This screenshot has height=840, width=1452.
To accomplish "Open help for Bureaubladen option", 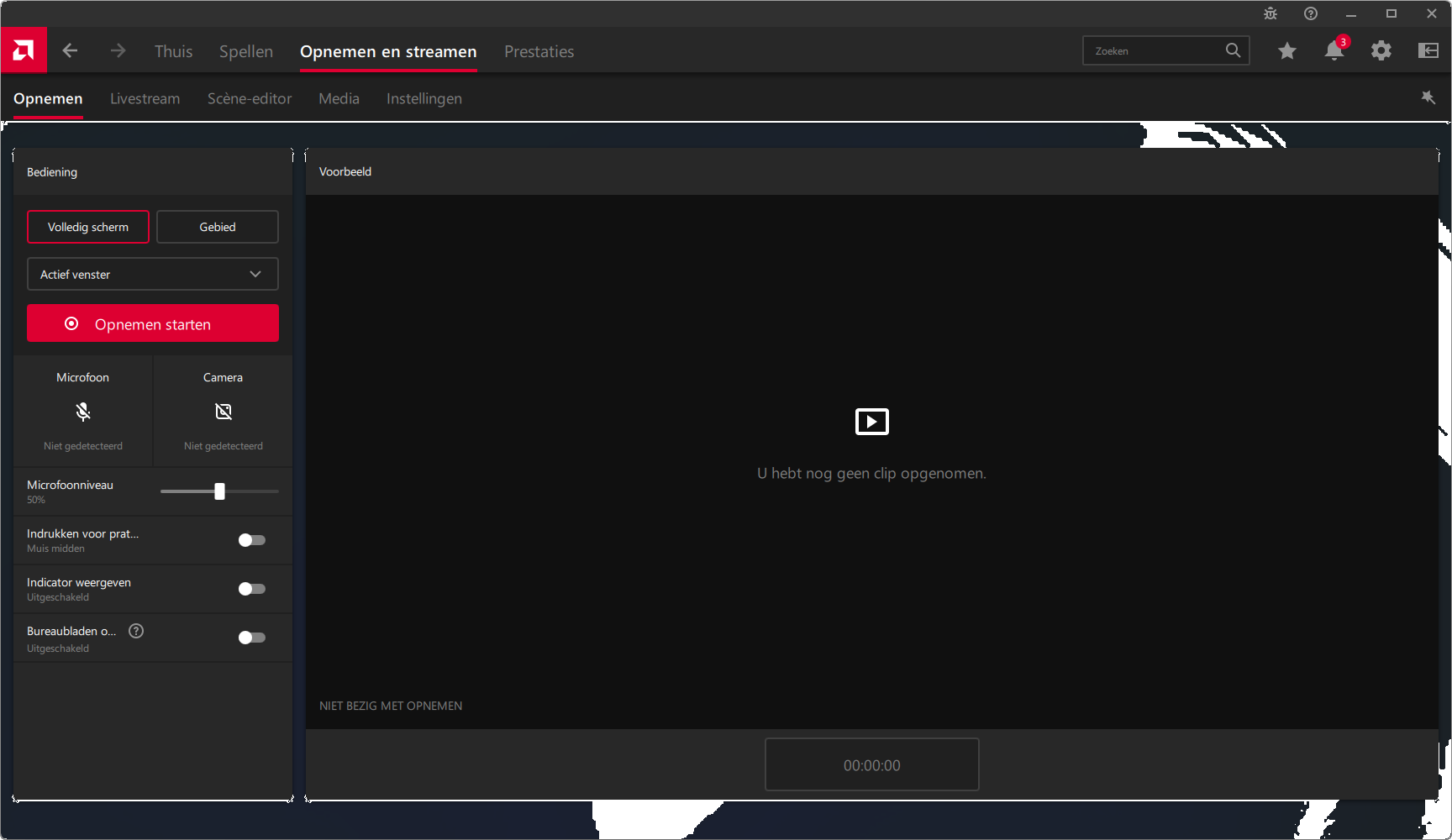I will pyautogui.click(x=136, y=631).
